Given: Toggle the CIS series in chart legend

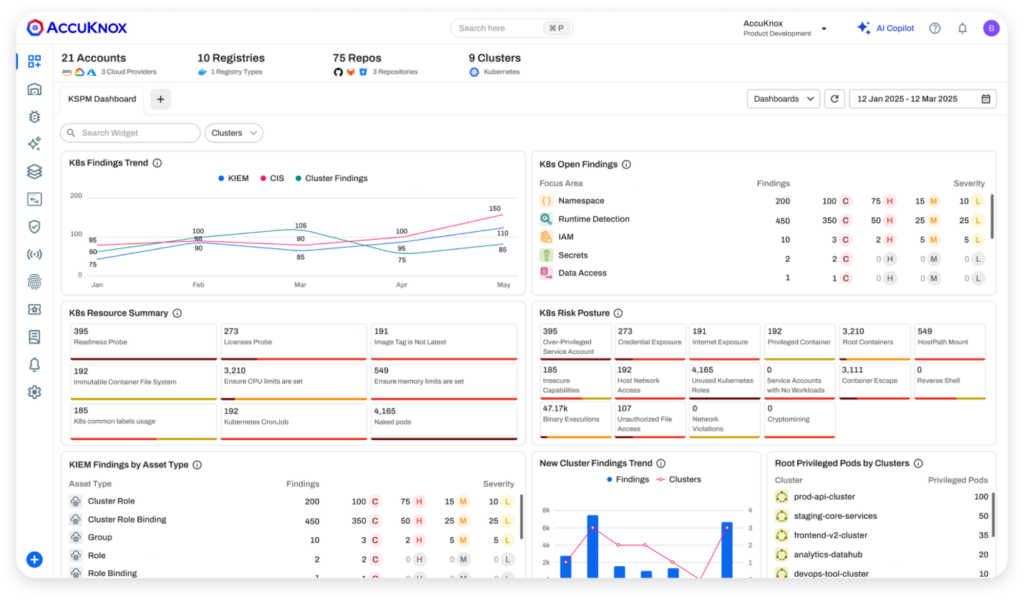Looking at the screenshot, I should click(271, 178).
